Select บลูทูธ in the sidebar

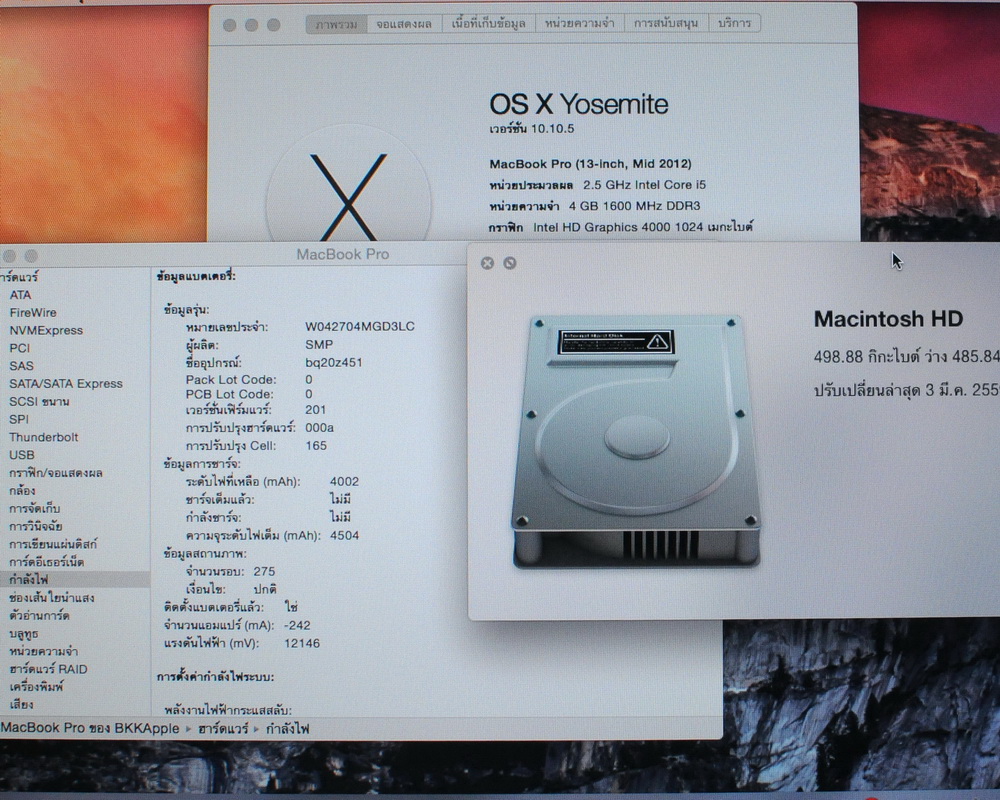(x=24, y=633)
